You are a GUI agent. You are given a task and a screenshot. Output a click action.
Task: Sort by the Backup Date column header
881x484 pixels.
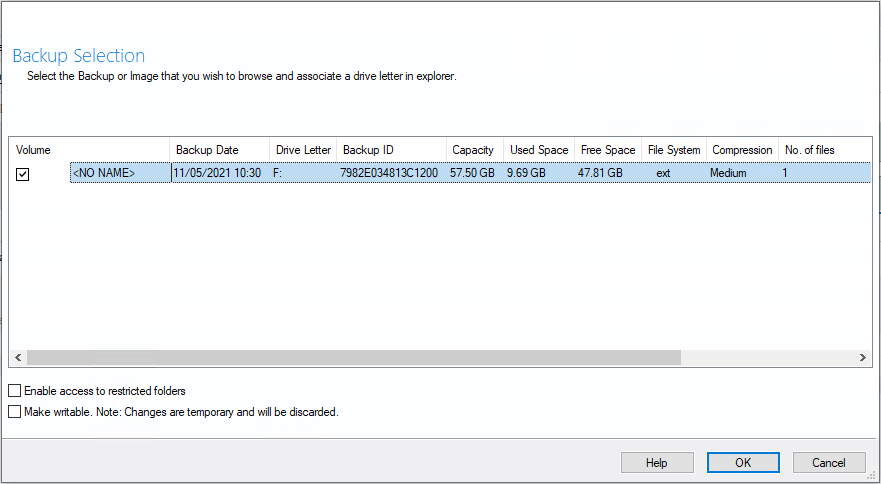[219, 150]
